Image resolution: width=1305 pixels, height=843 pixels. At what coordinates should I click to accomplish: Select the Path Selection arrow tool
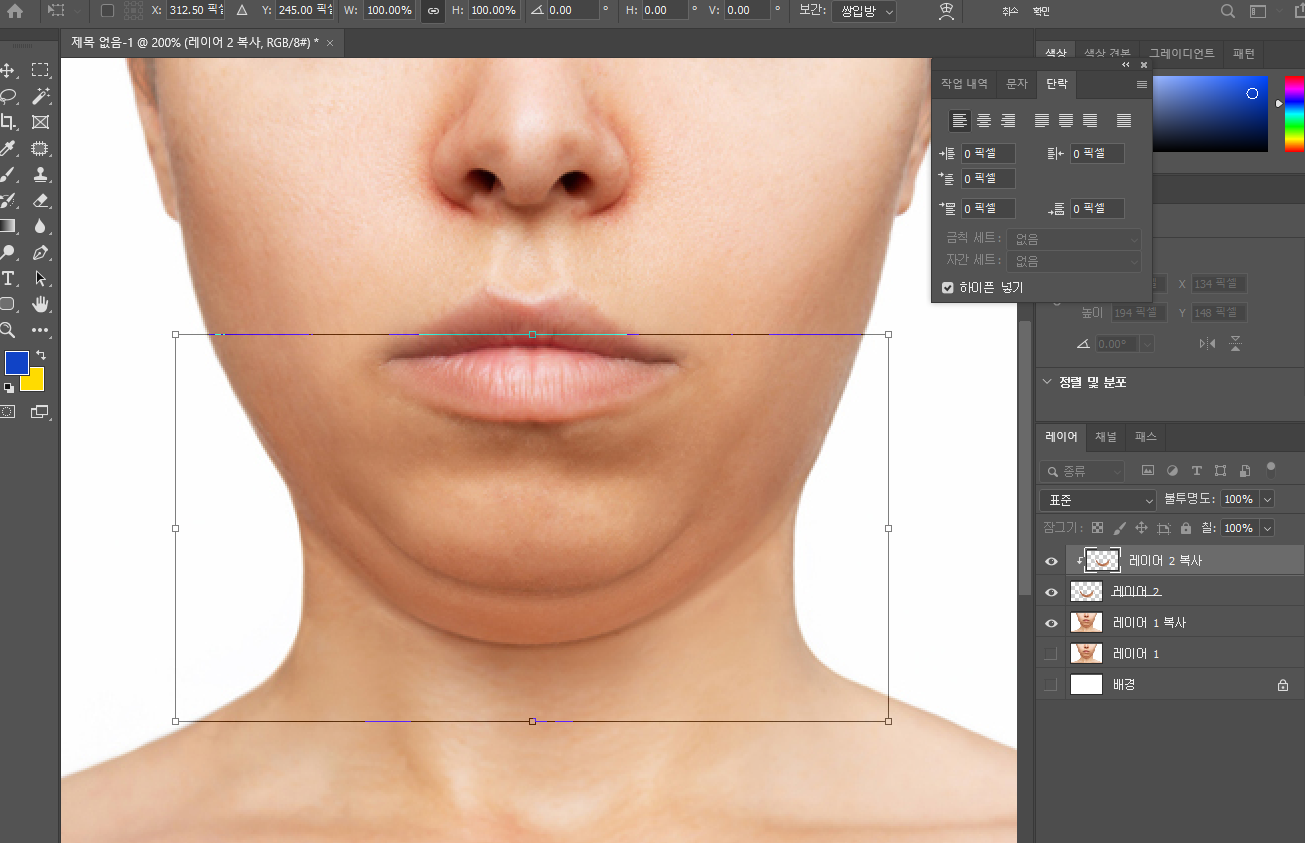click(40, 278)
